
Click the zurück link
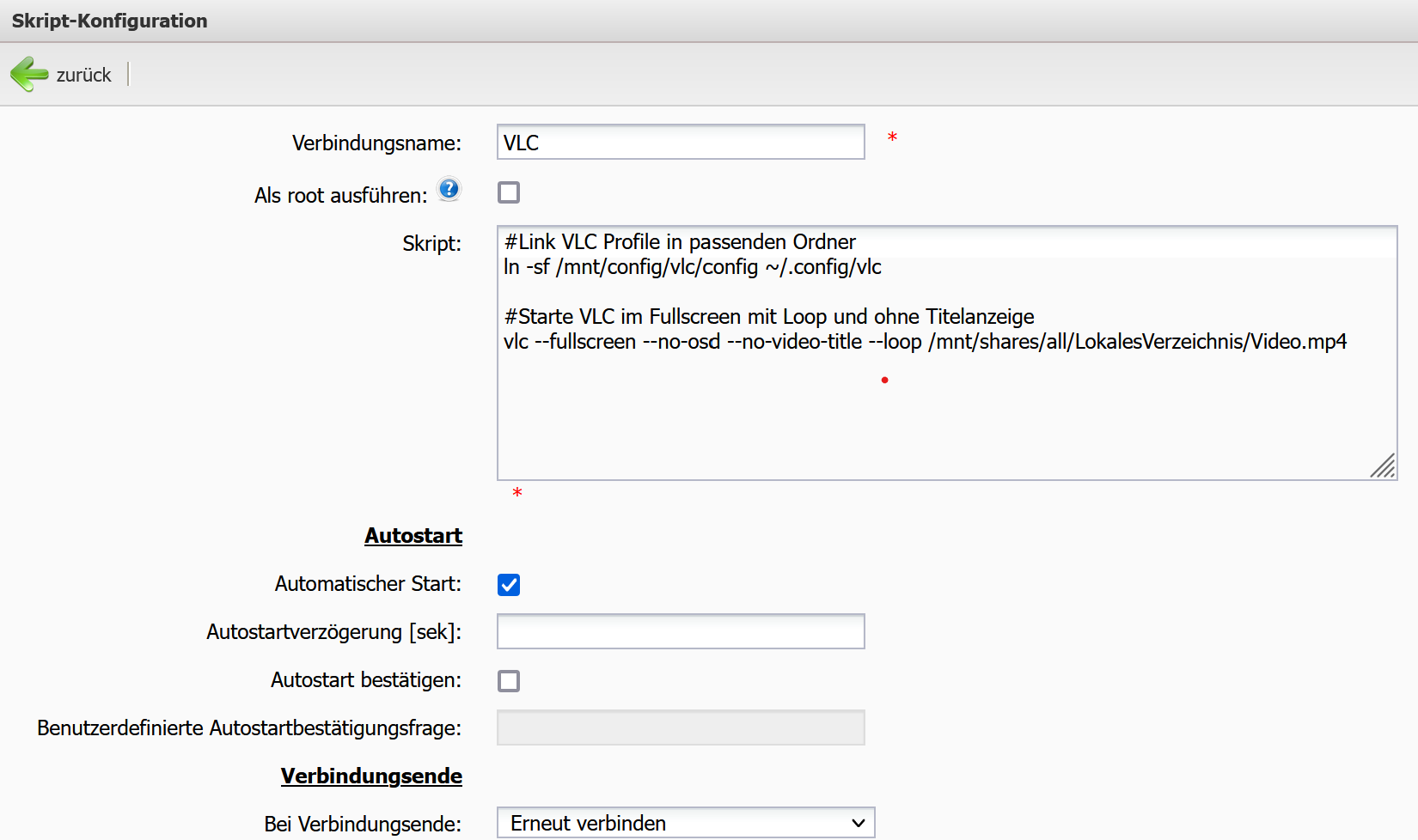tap(83, 76)
